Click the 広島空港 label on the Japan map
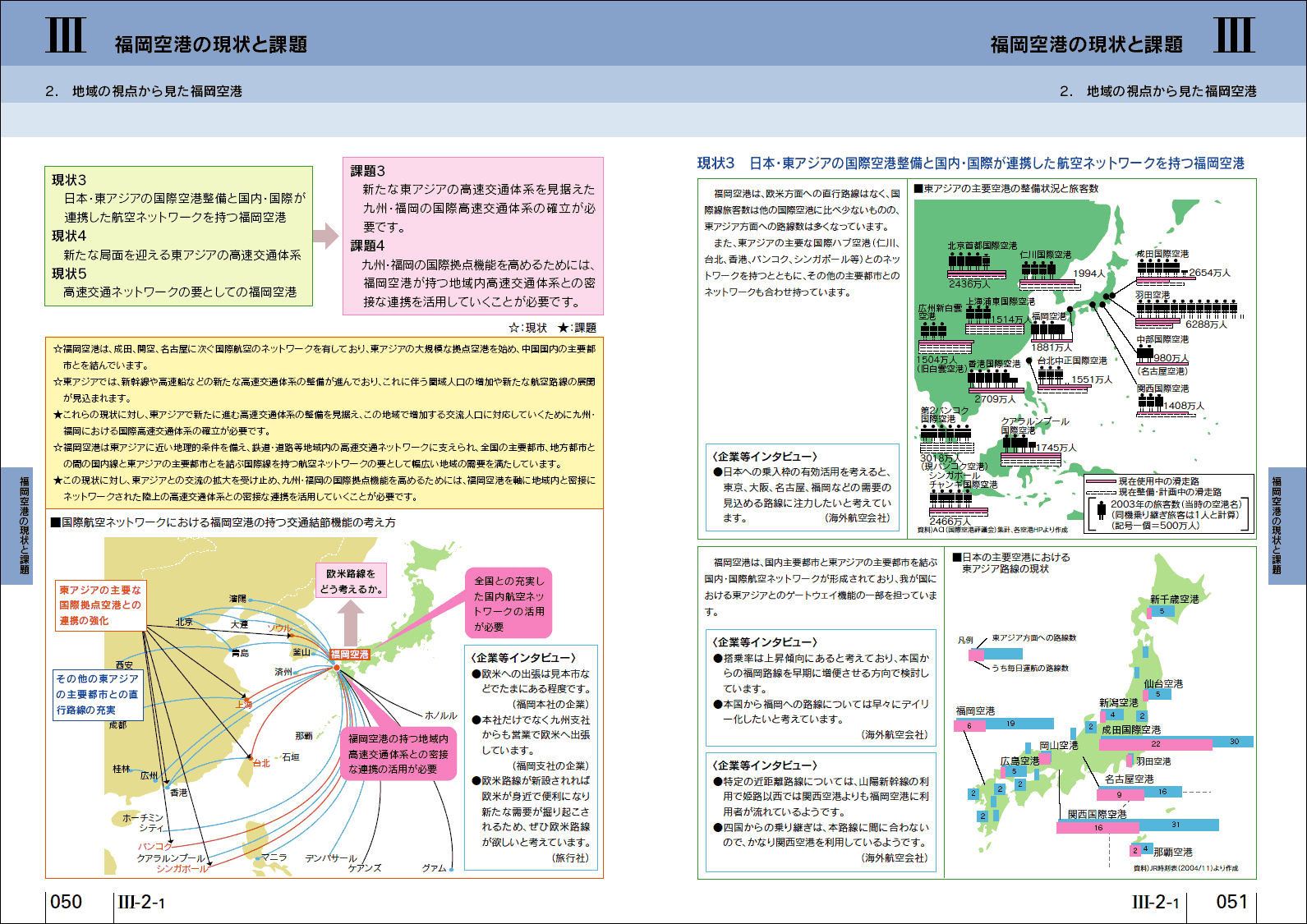1307x924 pixels. (x=1020, y=761)
